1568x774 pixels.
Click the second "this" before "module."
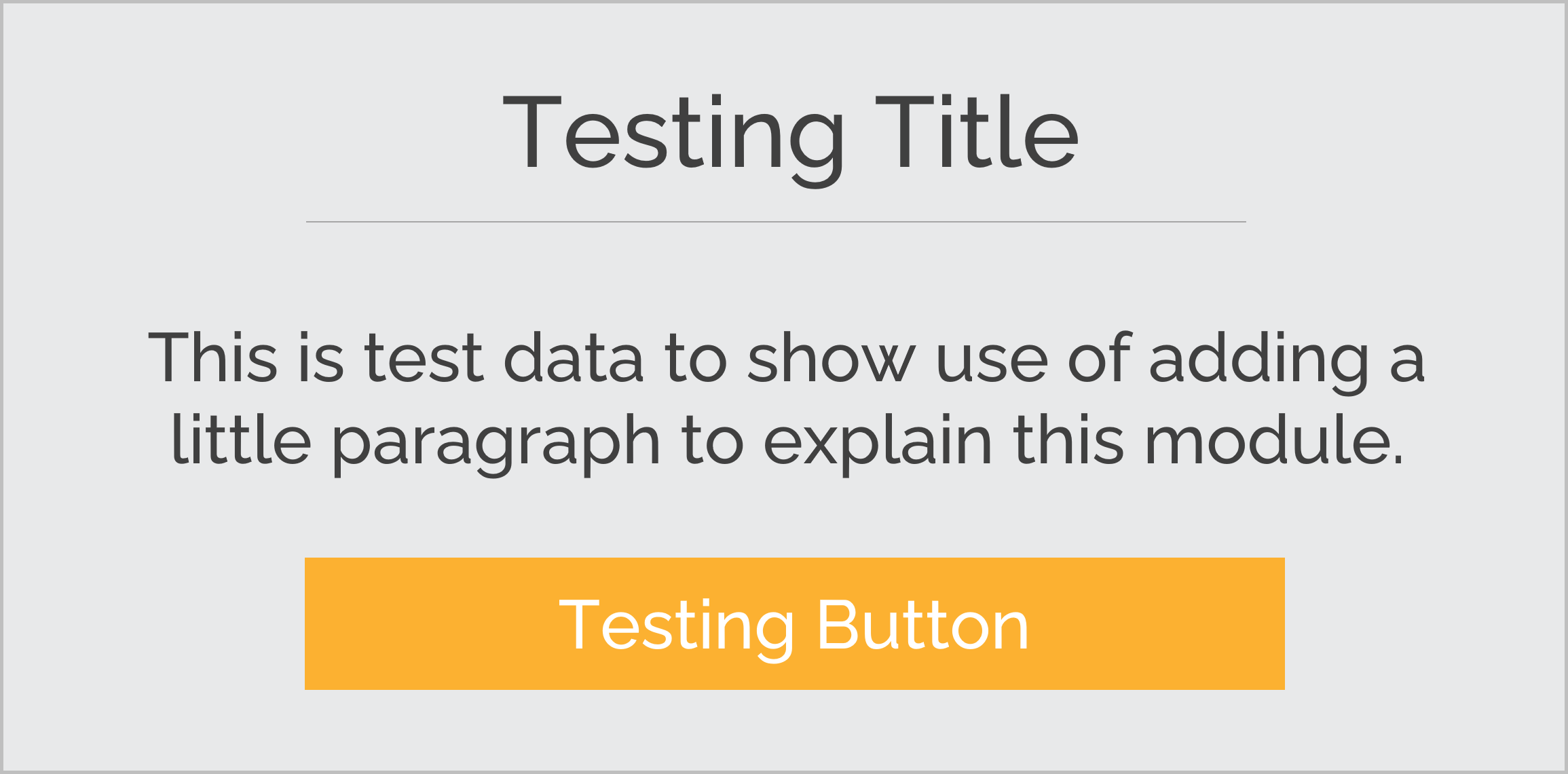point(1069,439)
